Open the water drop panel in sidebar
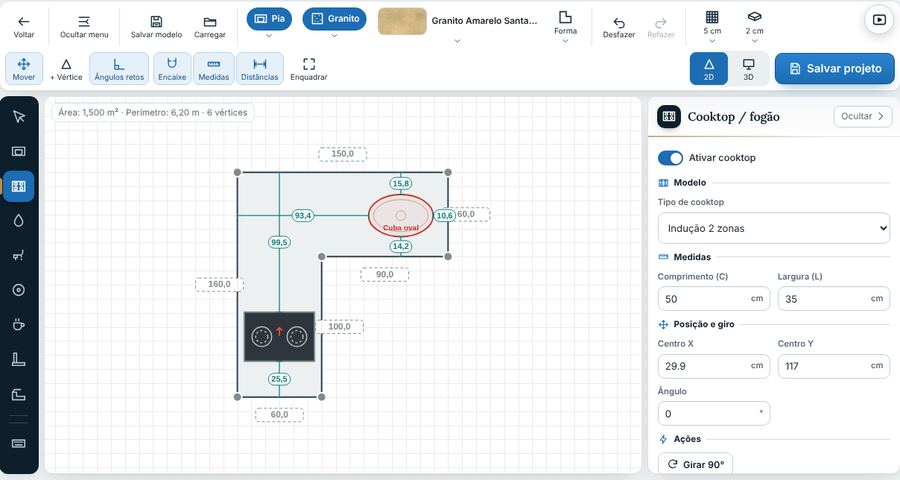This screenshot has height=480, width=900. point(19,220)
